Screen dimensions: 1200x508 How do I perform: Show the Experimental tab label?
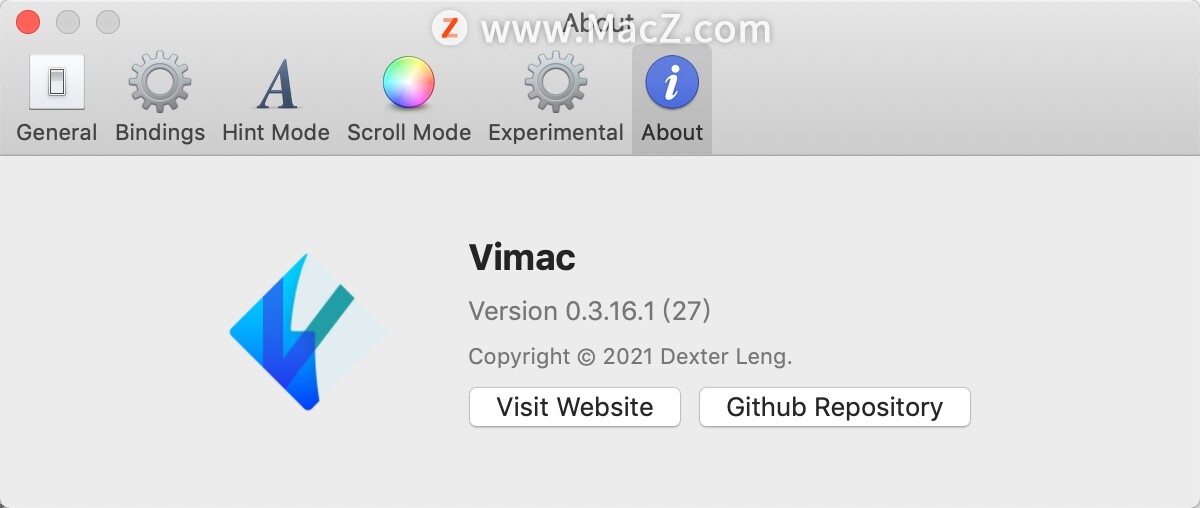(x=556, y=132)
